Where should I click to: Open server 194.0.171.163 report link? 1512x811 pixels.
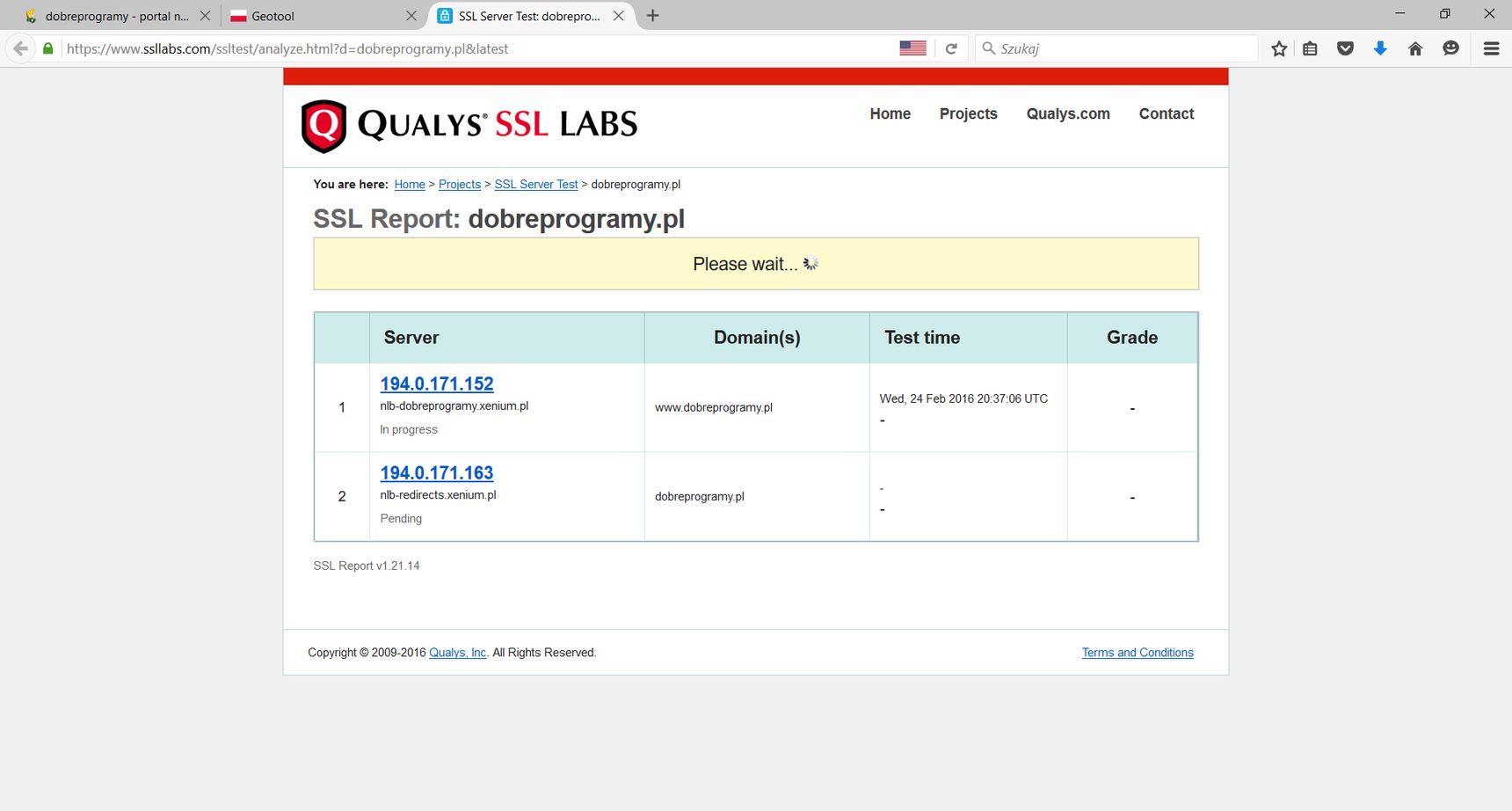(x=437, y=472)
